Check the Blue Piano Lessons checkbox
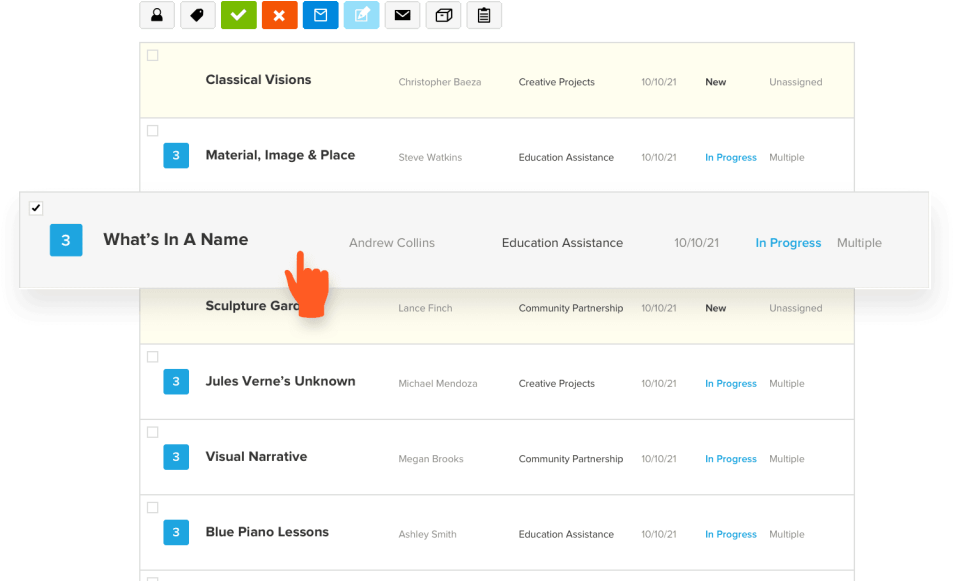The image size is (953, 581). pos(153,507)
